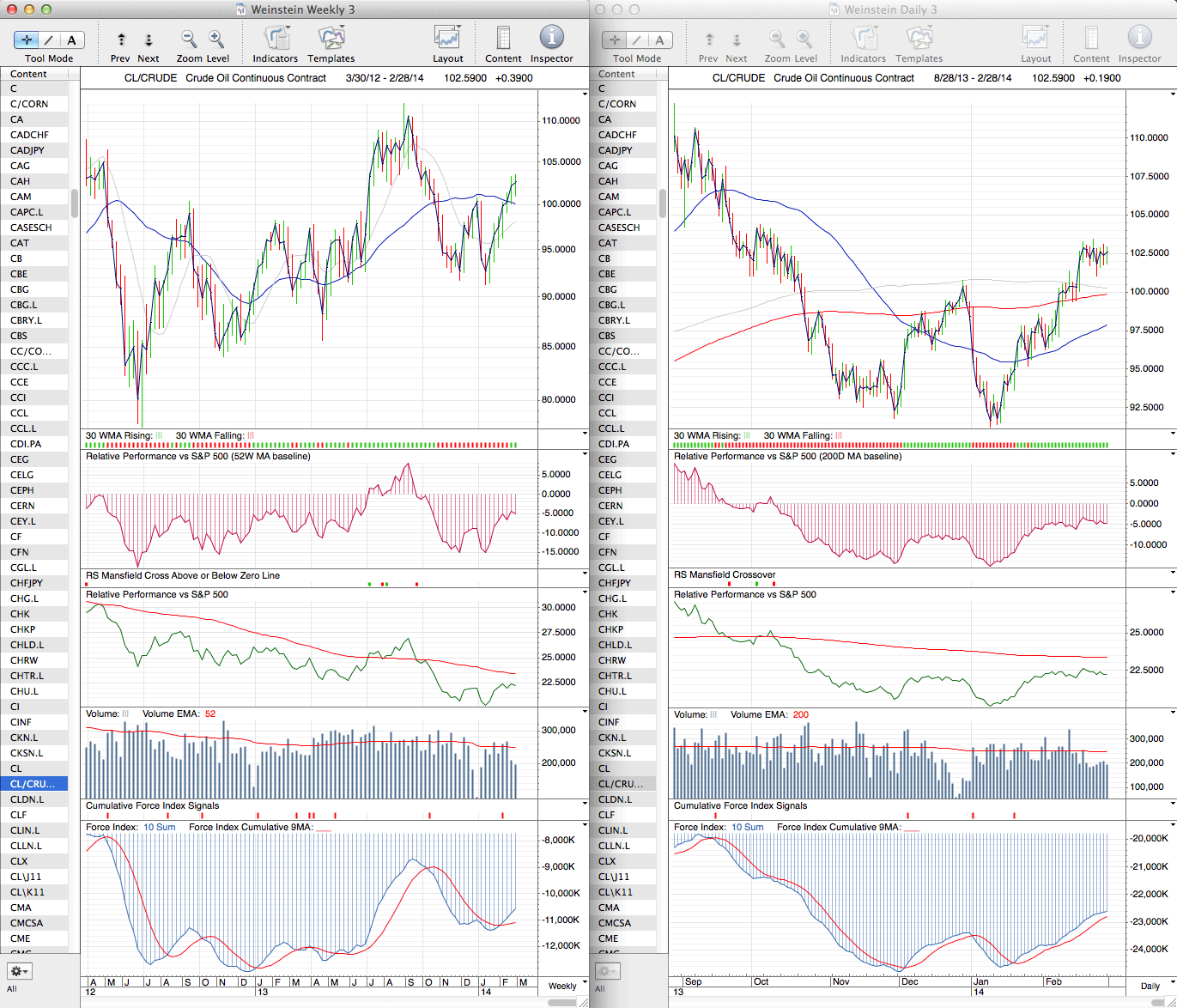Open the Layout menu in Weekly toolbar

447,39
